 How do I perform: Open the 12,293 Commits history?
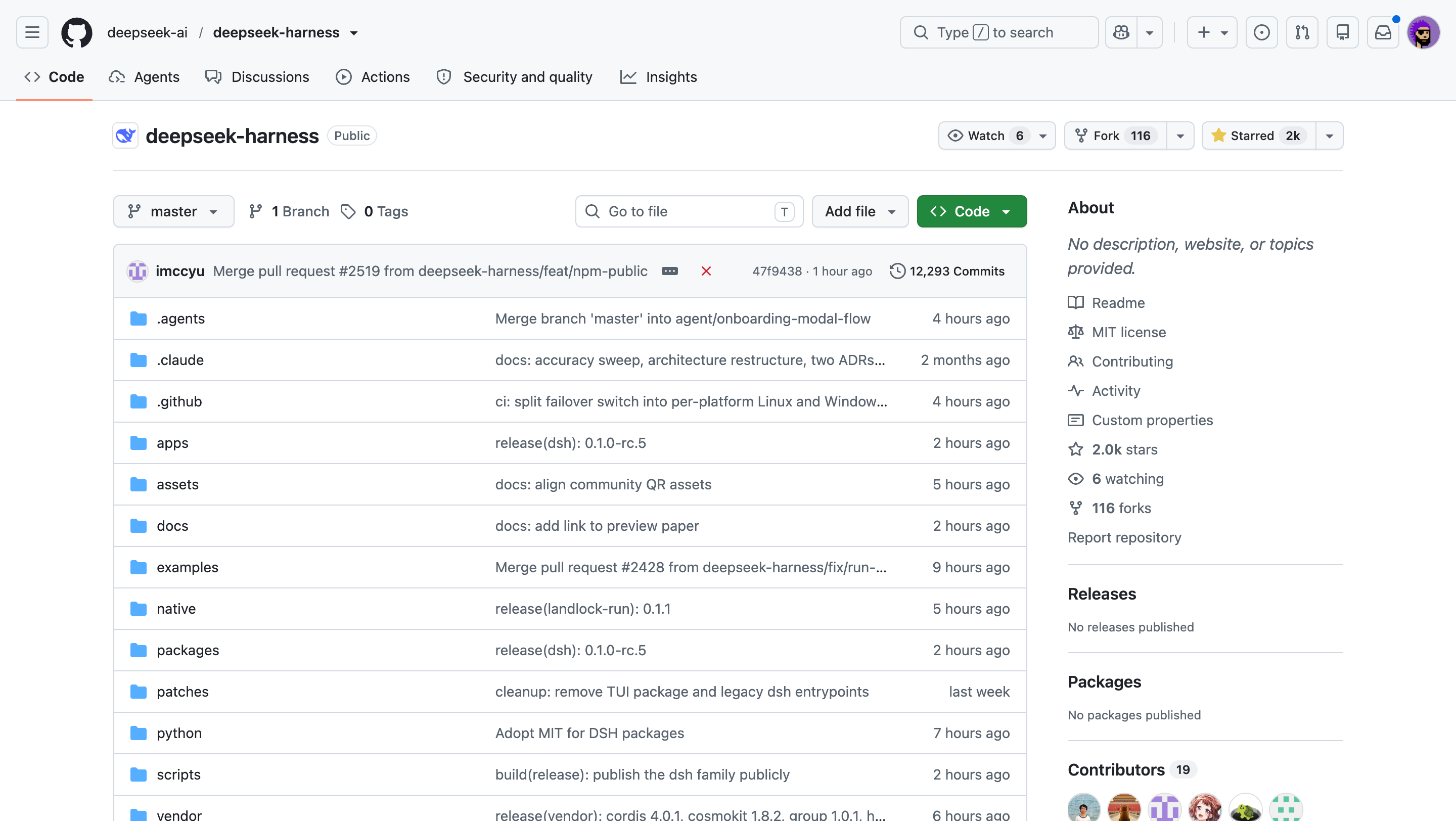pyautogui.click(x=947, y=271)
